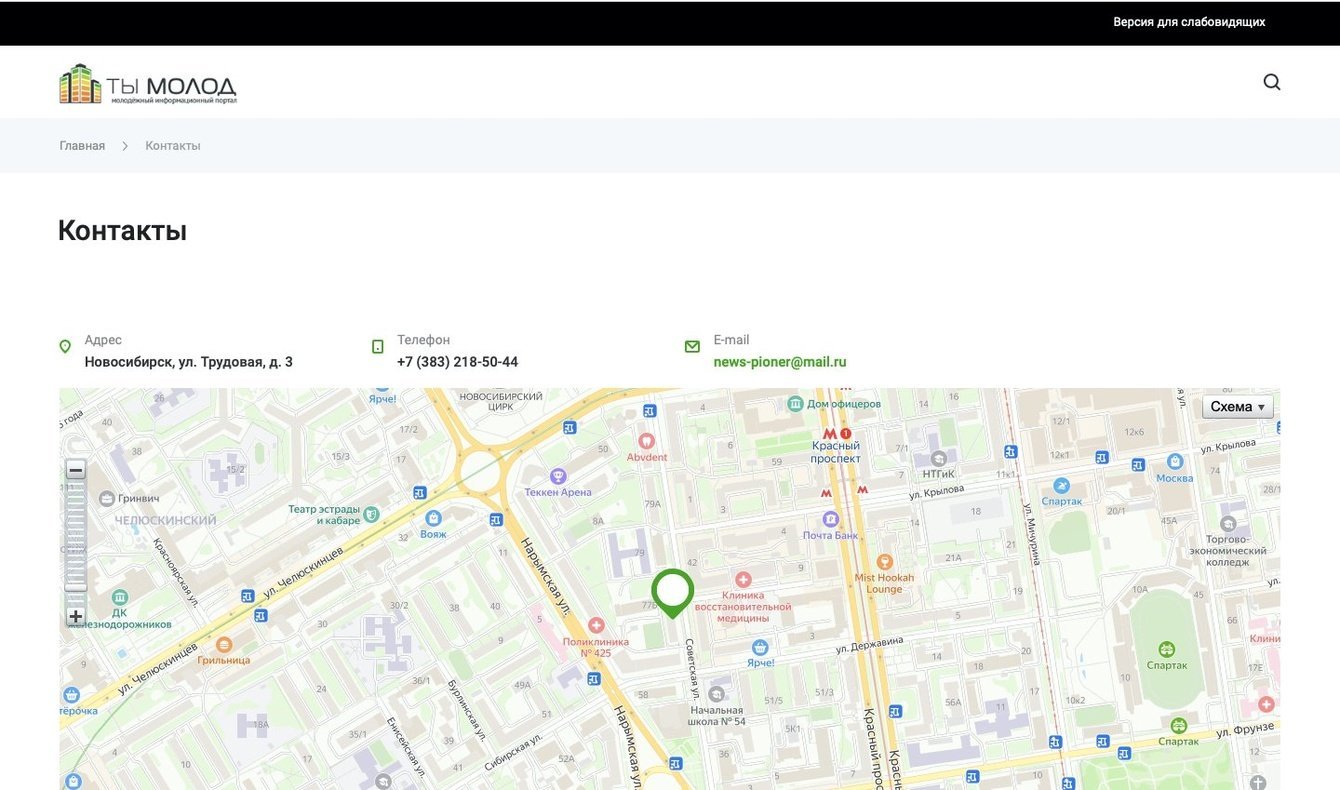Select the Грильница restaurant icon
The image size is (1340, 790).
[x=224, y=645]
